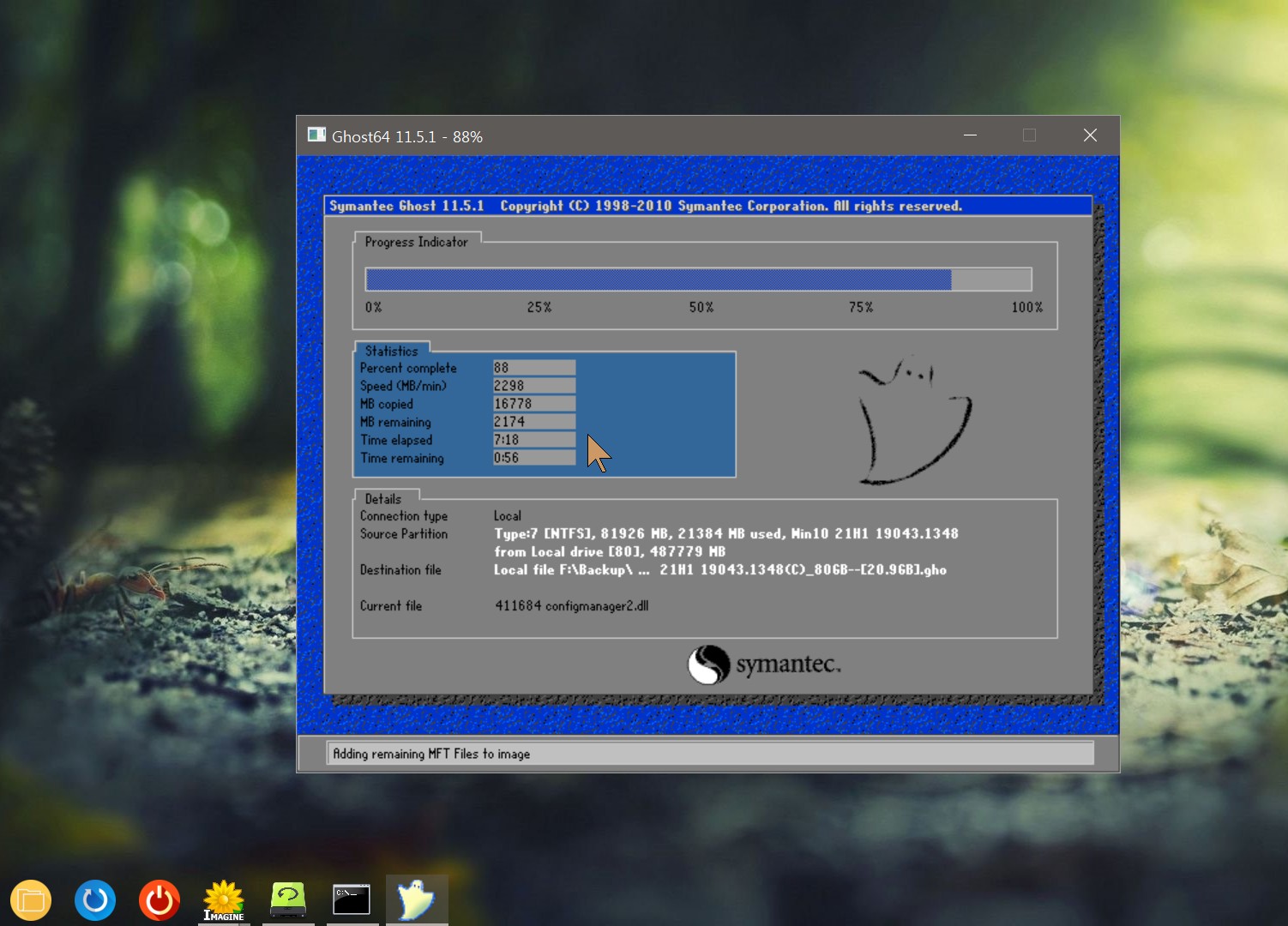Click the Connection type value 'Local'
The height and width of the screenshot is (926, 1288).
click(508, 516)
